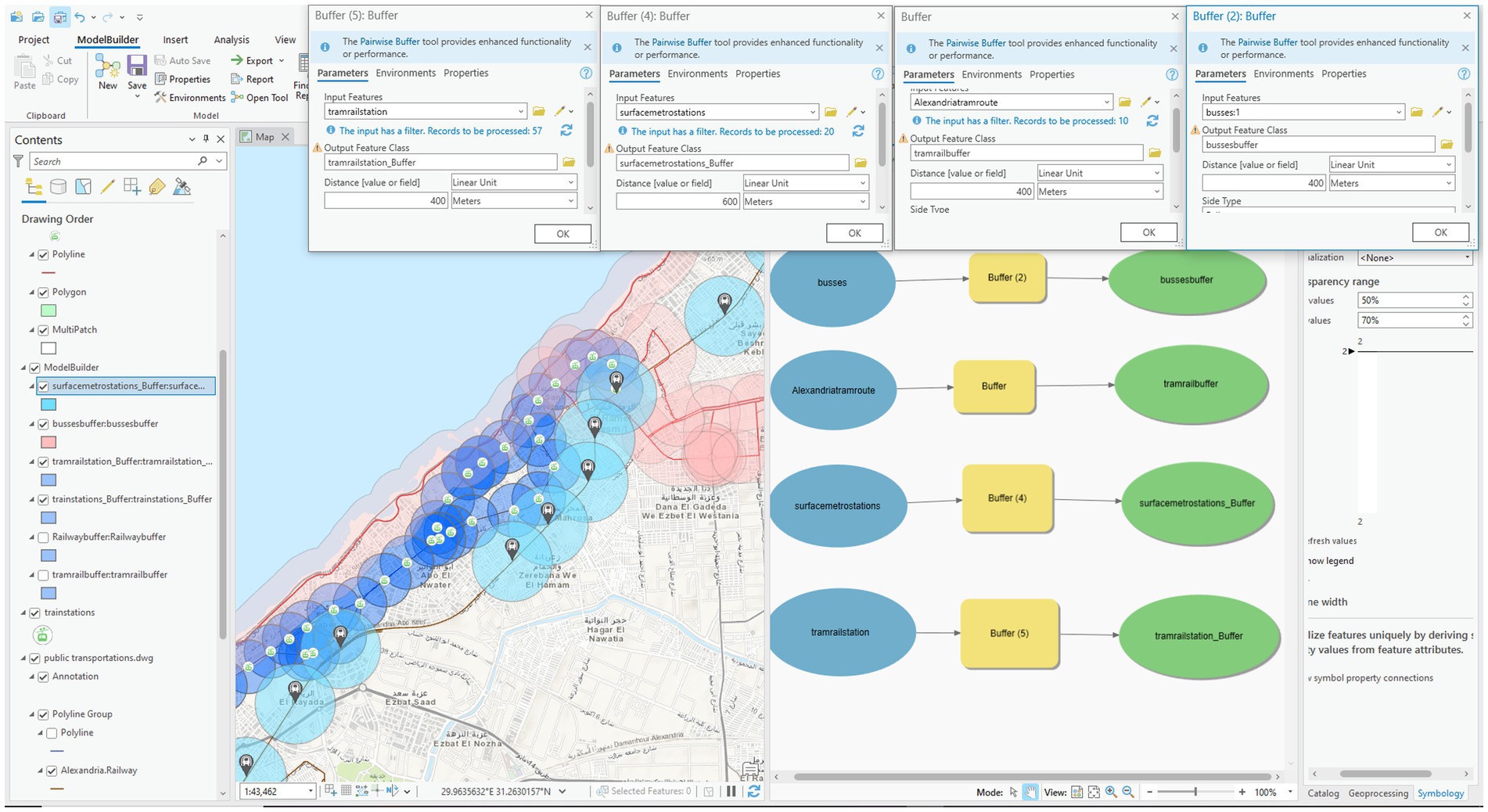Click OK in Buffer (2) dialog
1488x812 pixels.
[x=1440, y=232]
